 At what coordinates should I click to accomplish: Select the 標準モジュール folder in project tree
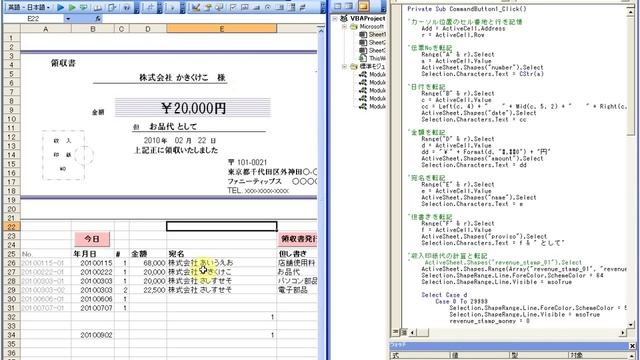tap(372, 66)
